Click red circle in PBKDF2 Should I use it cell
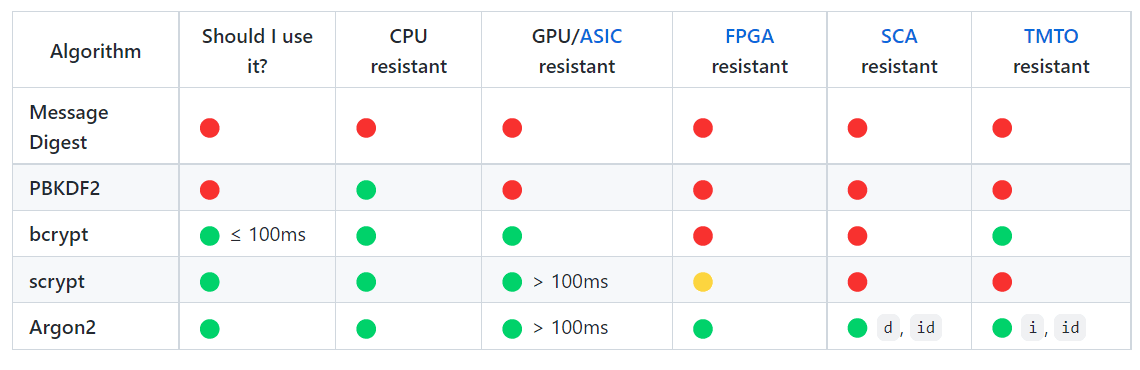The width and height of the screenshot is (1140, 370). point(209,190)
